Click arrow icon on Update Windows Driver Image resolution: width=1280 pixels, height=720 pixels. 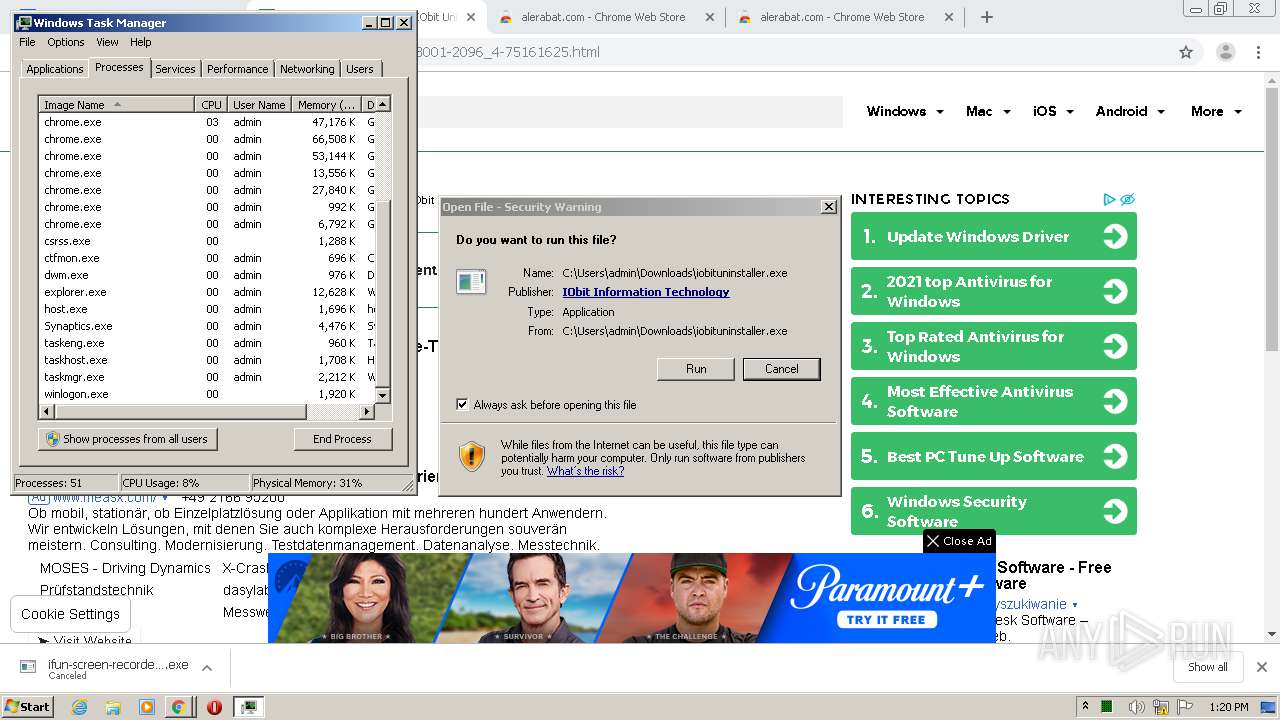1114,236
